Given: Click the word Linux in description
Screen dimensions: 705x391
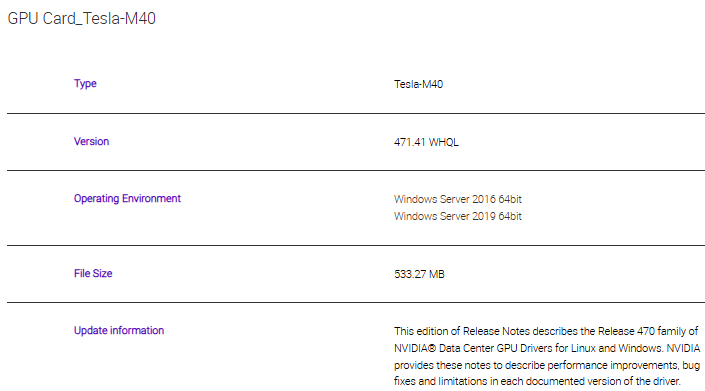Looking at the screenshot, I should pyautogui.click(x=583, y=348).
